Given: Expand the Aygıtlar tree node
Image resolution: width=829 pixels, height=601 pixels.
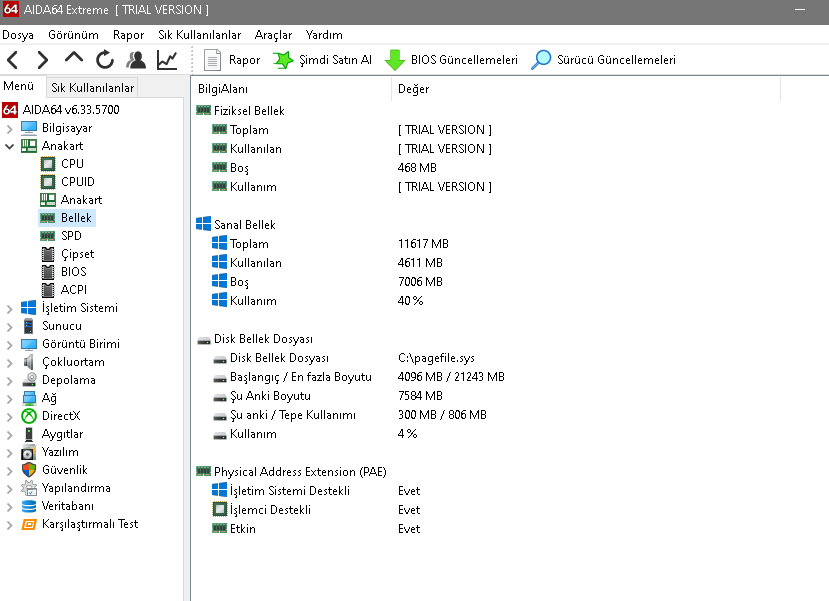Looking at the screenshot, I should coord(9,434).
